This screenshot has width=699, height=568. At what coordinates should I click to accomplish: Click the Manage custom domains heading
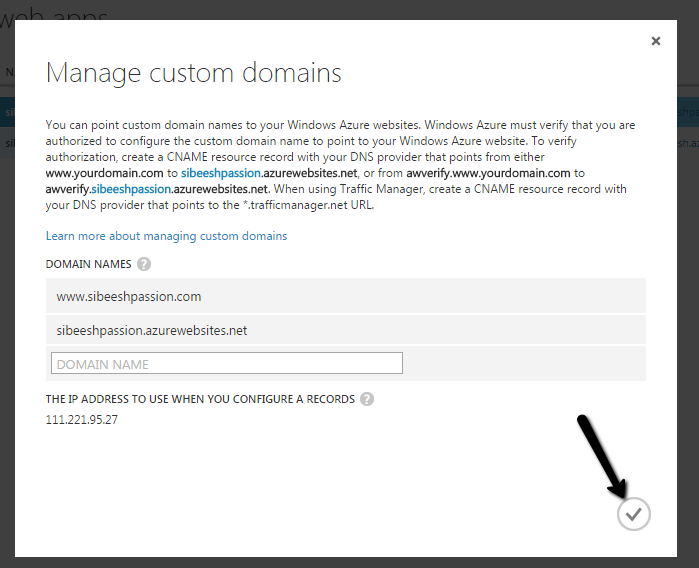click(x=193, y=73)
